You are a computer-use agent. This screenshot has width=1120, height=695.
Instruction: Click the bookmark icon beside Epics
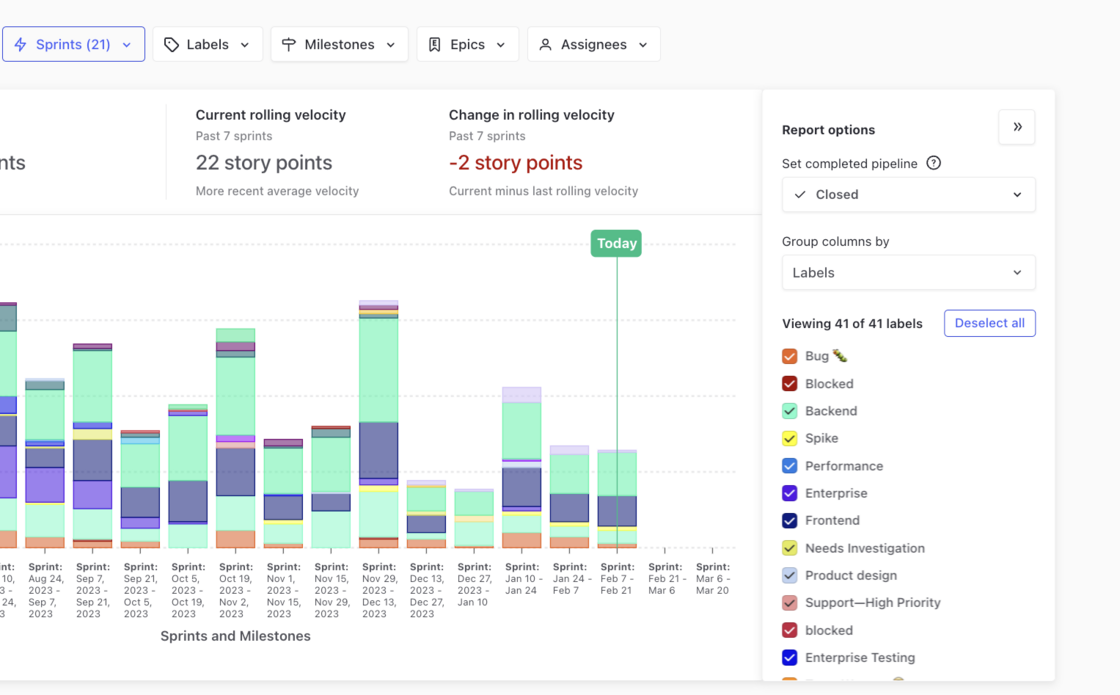click(x=434, y=44)
